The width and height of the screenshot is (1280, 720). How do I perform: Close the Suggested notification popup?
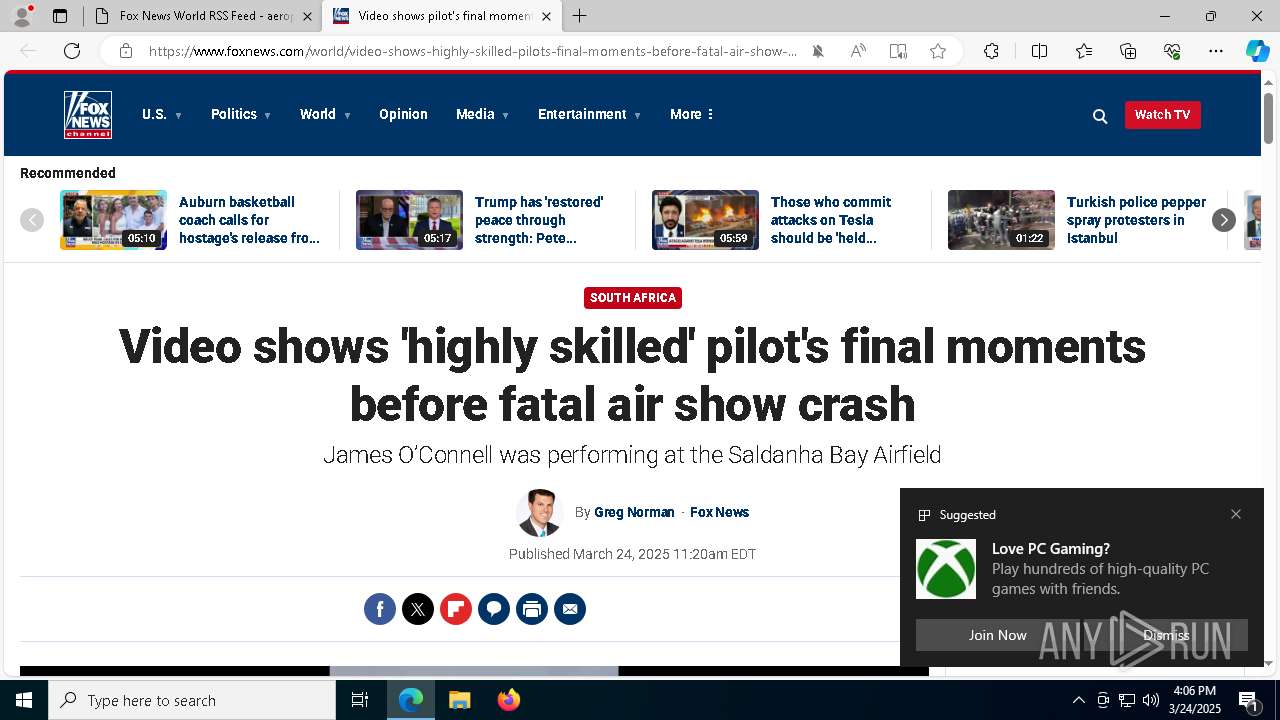1236,514
